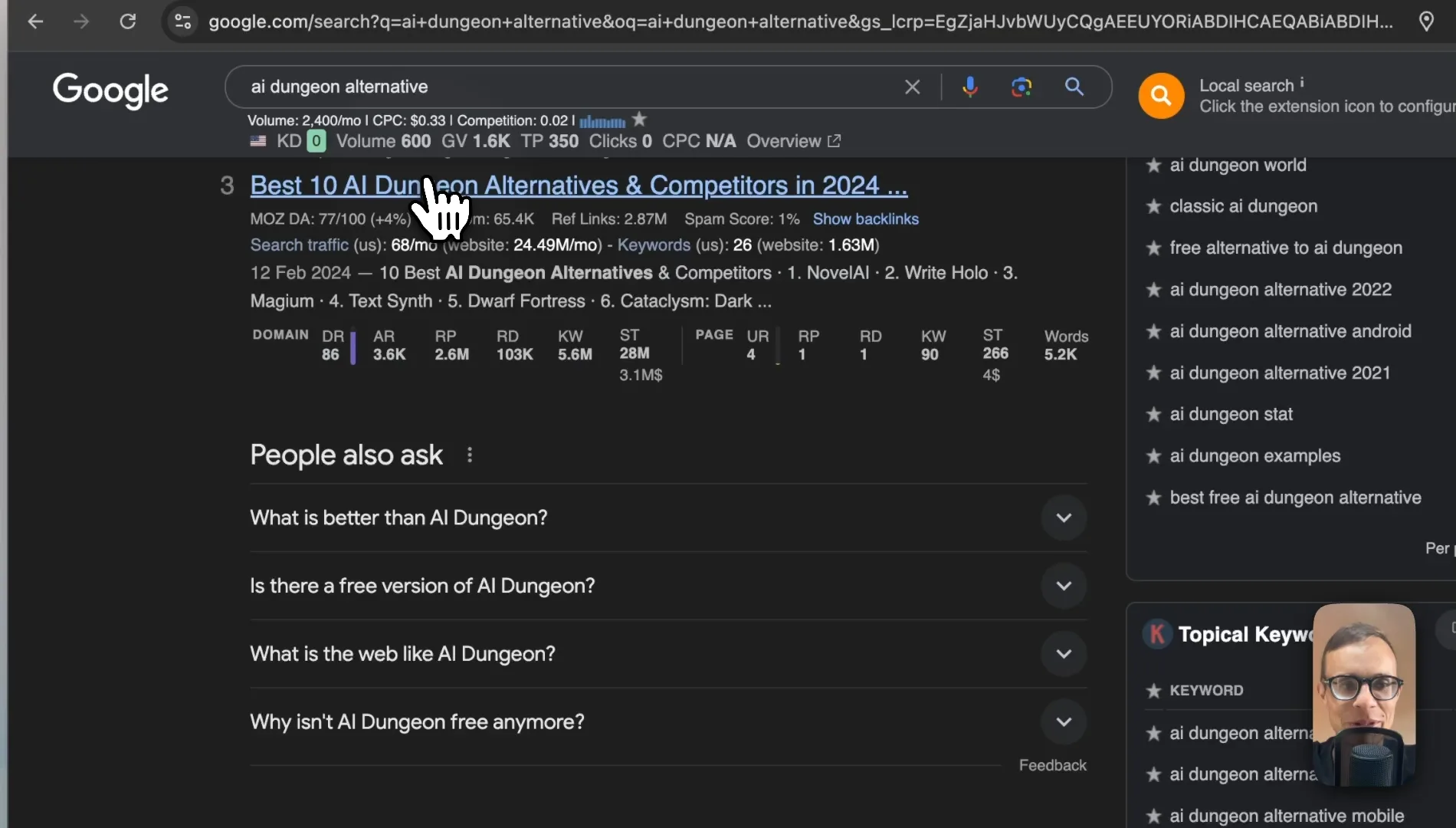Open 'Best 10 AI Dungeon Alternatives' result
Viewport: 1456px width, 828px height.
pos(579,186)
